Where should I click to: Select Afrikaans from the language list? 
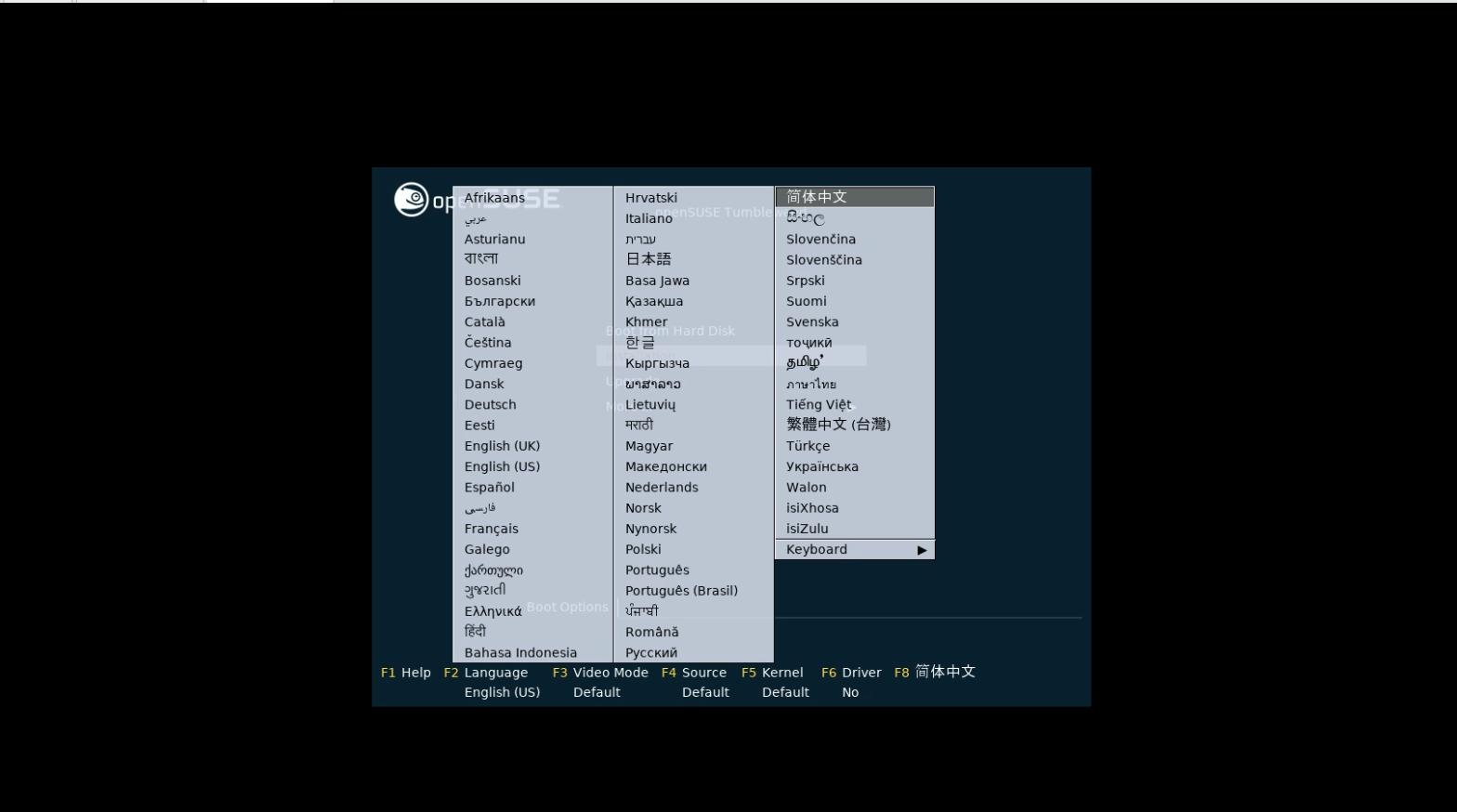click(x=494, y=198)
